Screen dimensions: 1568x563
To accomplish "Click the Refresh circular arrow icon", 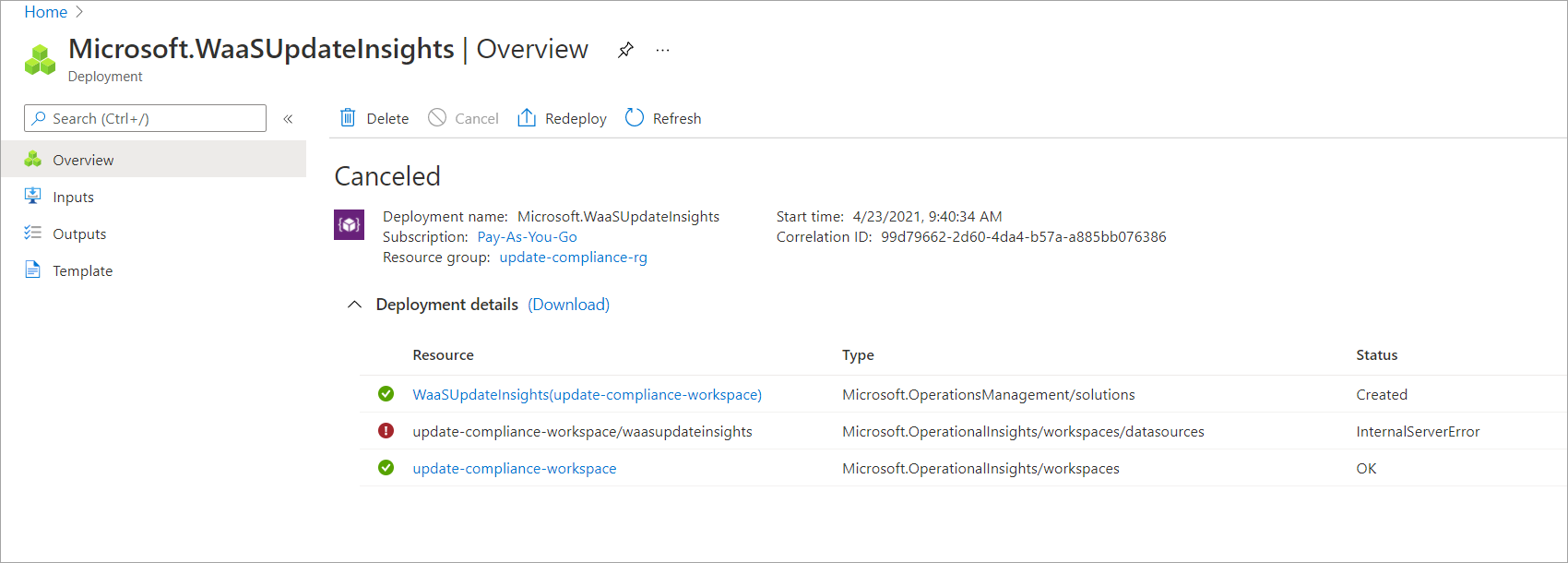I will click(x=634, y=117).
